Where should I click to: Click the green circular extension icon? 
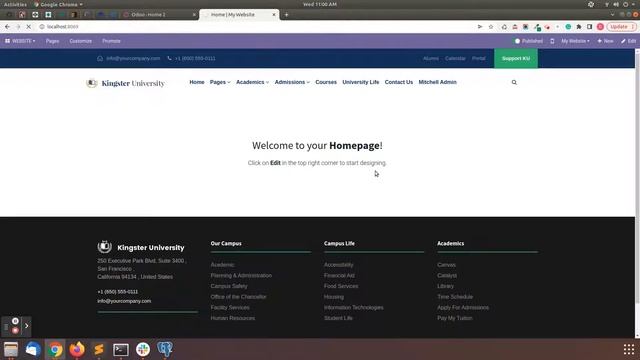568,27
